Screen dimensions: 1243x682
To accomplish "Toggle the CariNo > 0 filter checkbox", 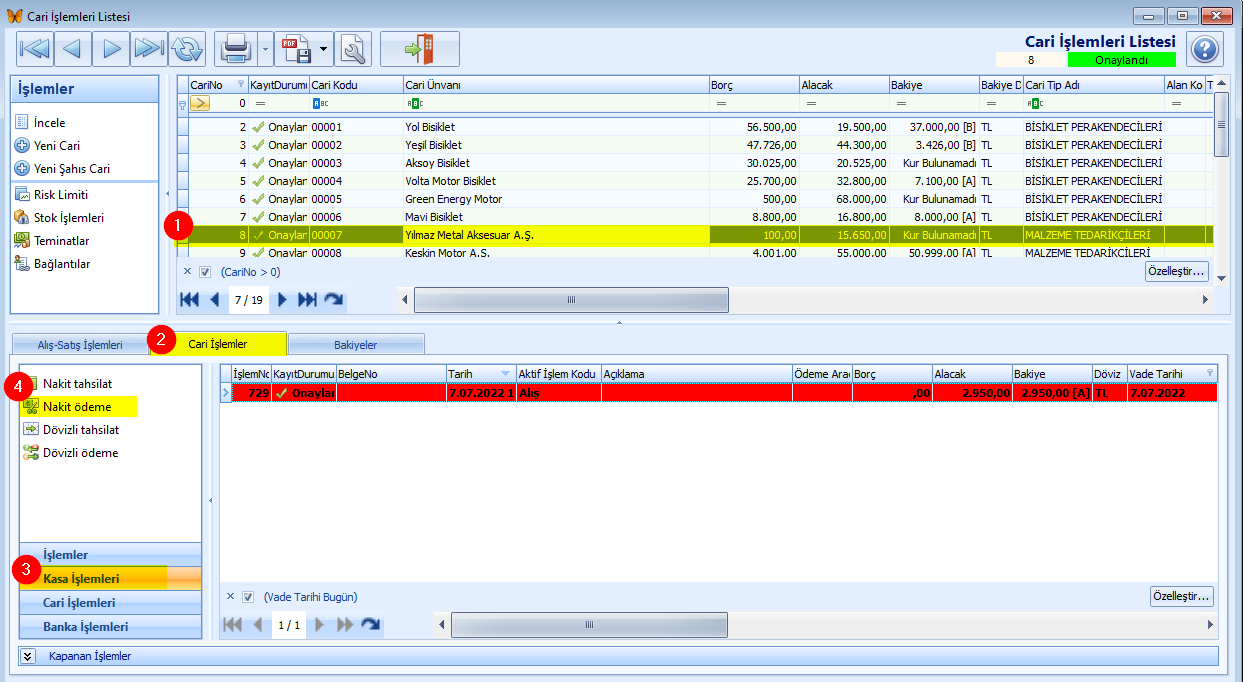I will point(205,271).
